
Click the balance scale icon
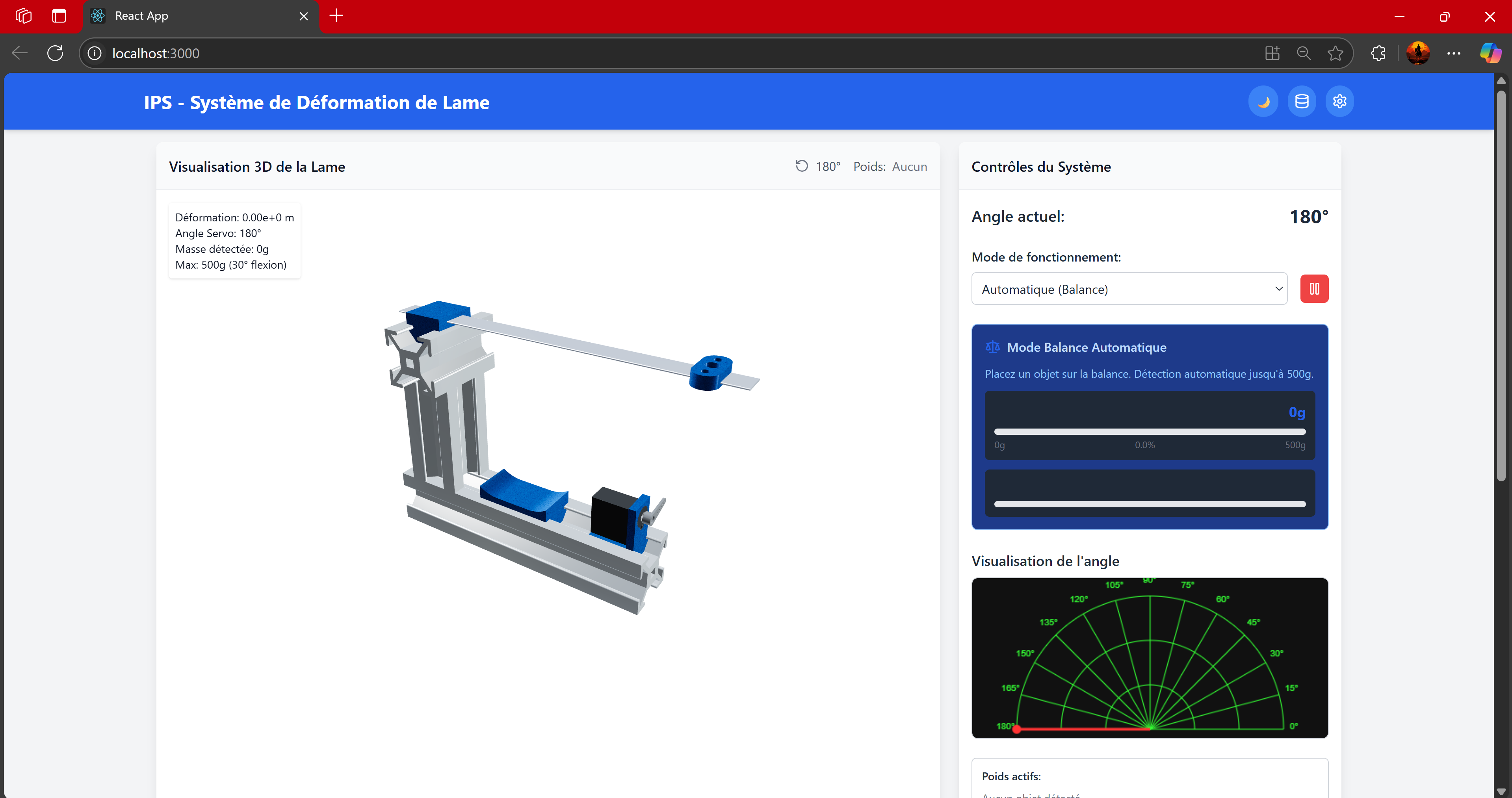[x=992, y=347]
